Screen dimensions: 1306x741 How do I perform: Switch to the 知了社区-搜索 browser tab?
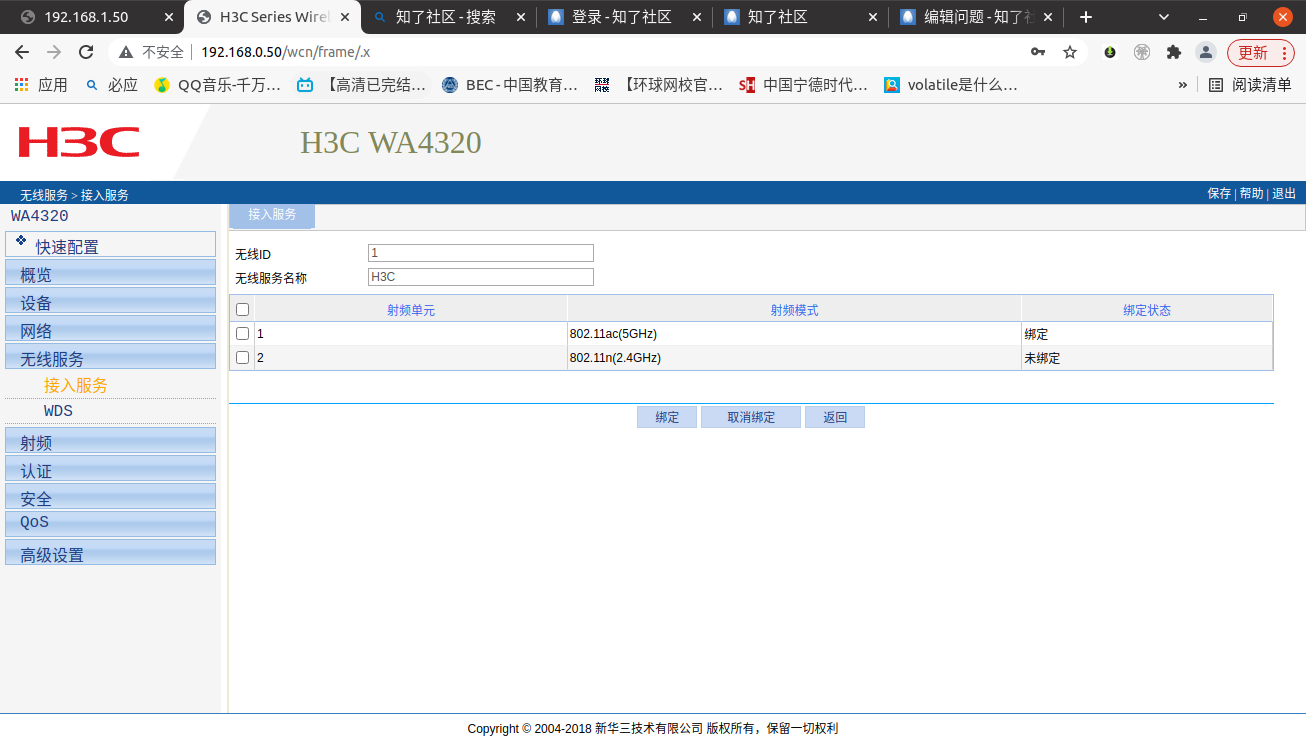tap(446, 17)
